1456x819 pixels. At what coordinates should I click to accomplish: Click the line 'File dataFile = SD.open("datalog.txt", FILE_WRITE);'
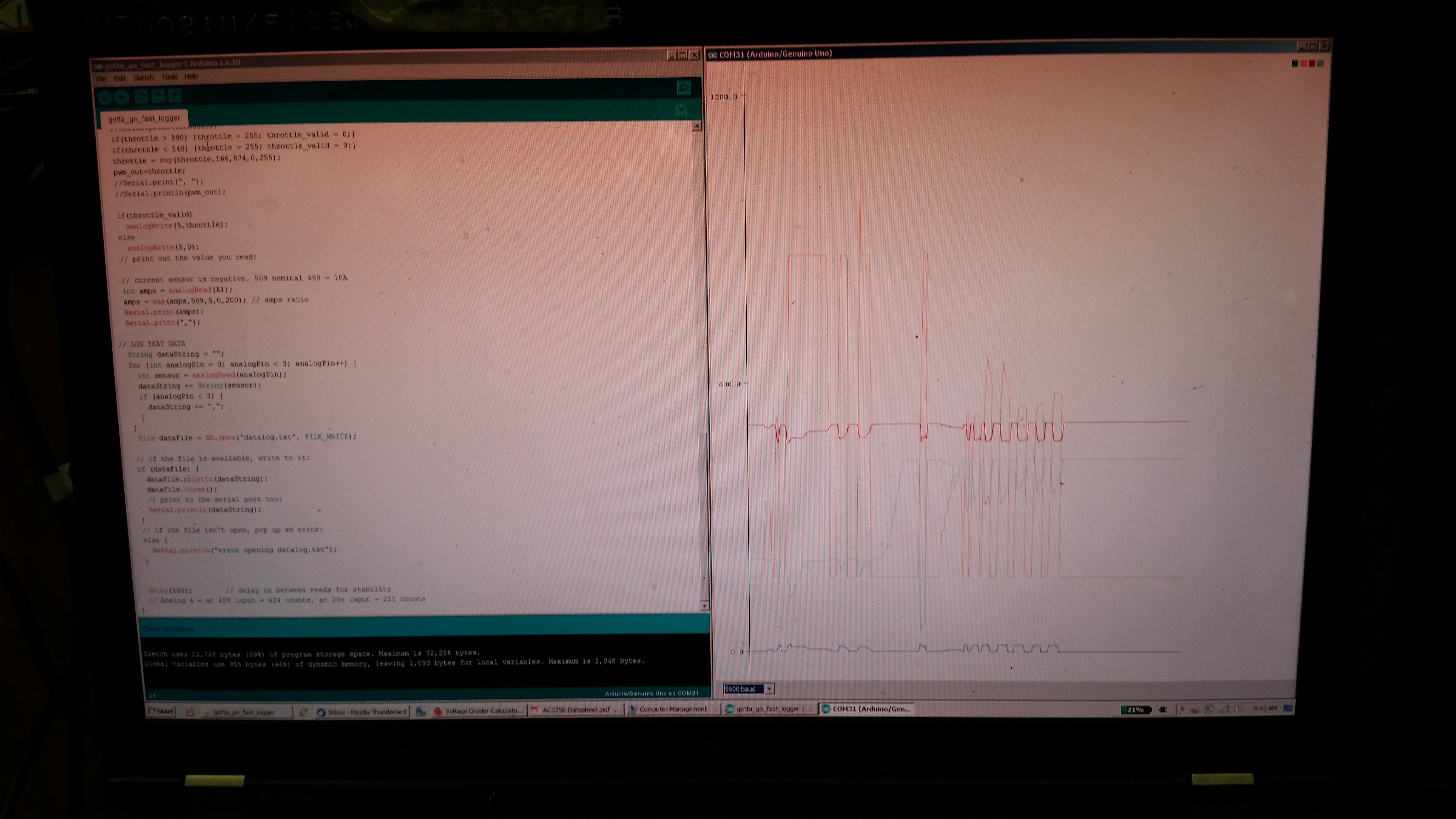[248, 437]
